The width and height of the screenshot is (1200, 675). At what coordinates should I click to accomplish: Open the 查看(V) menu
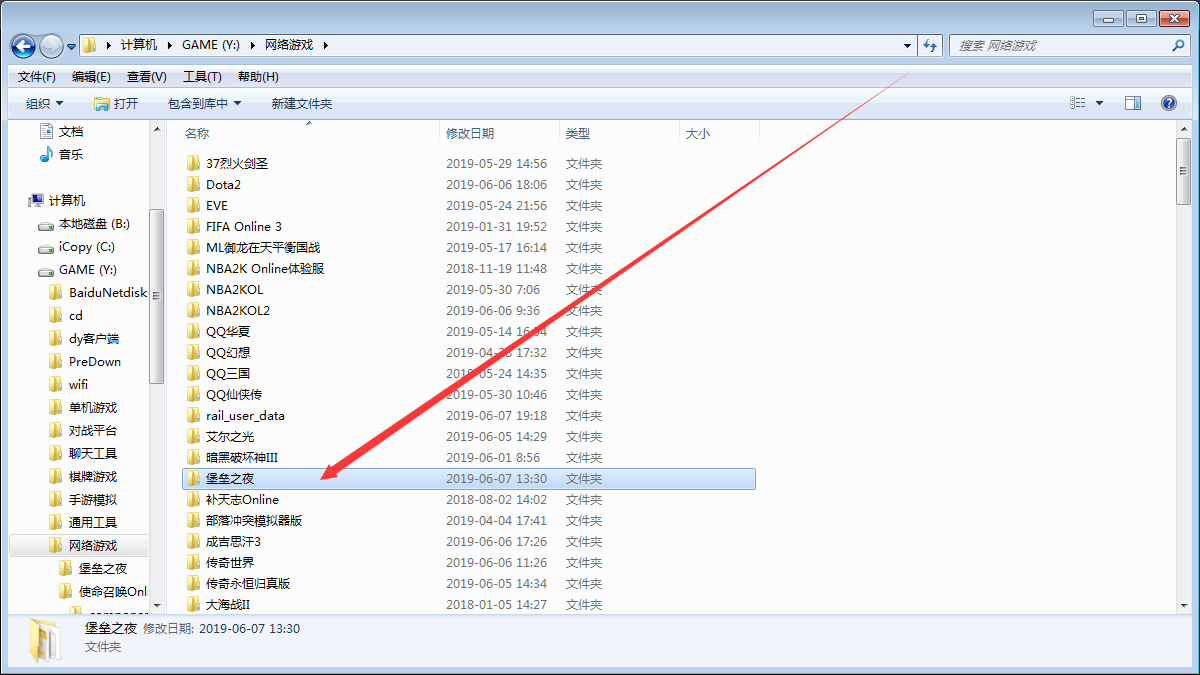tap(147, 77)
